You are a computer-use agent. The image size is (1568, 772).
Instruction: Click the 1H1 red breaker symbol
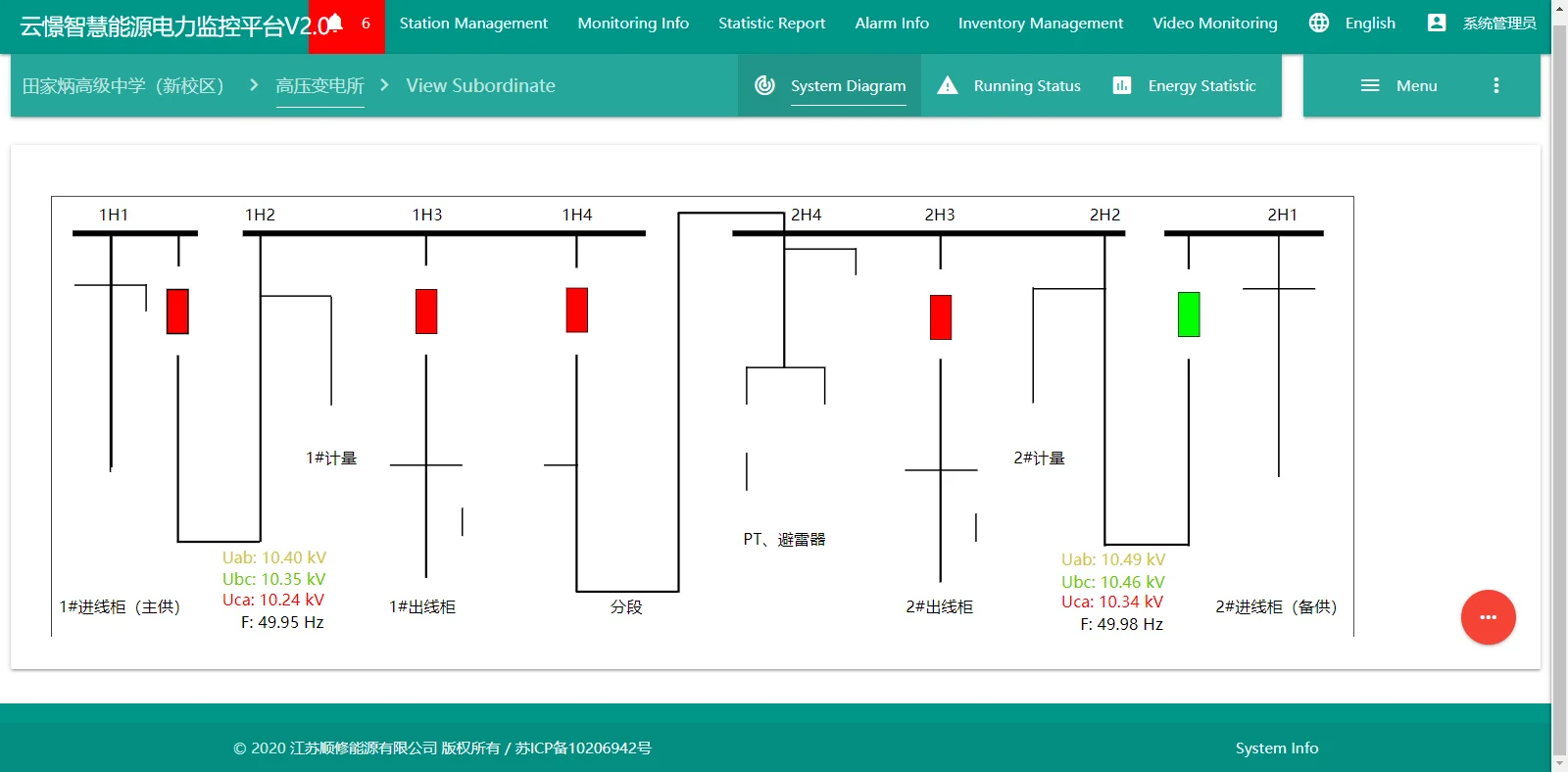tap(177, 312)
